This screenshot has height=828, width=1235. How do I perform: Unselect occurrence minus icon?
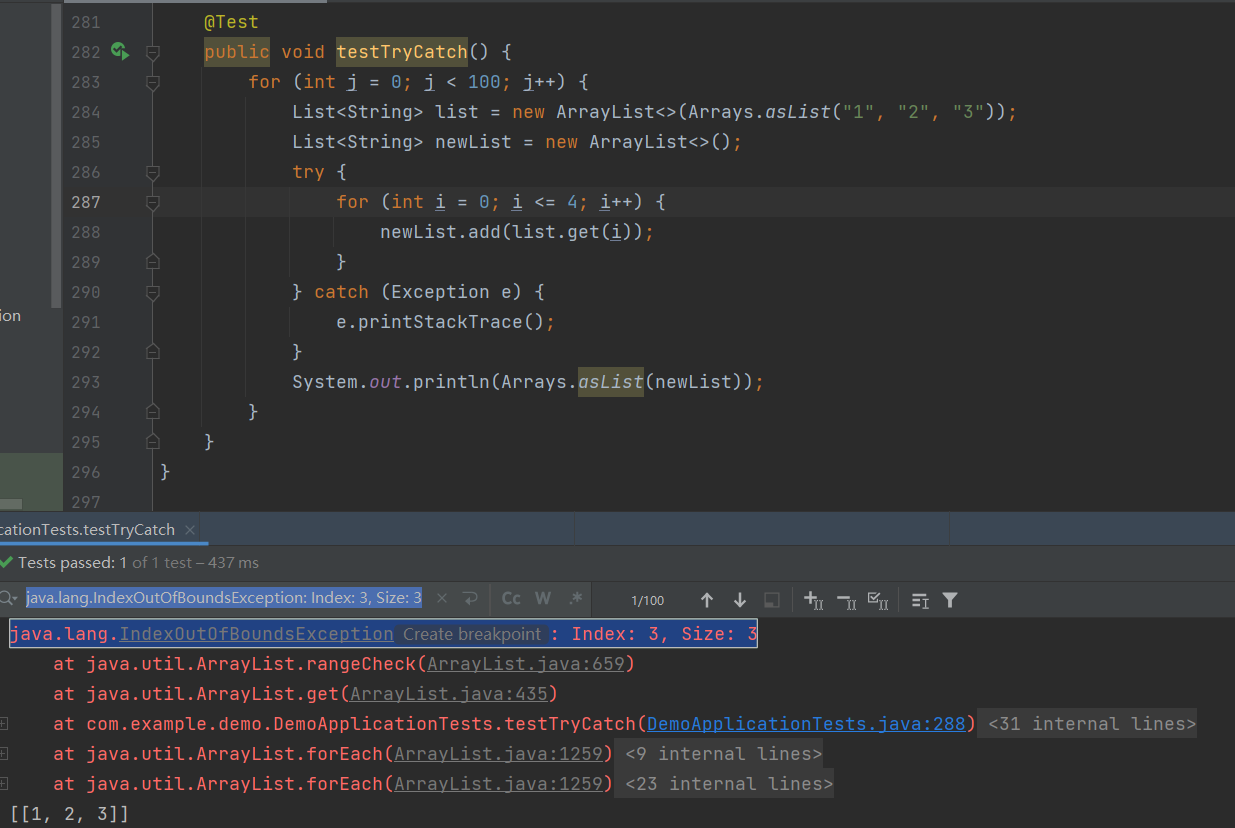click(846, 600)
